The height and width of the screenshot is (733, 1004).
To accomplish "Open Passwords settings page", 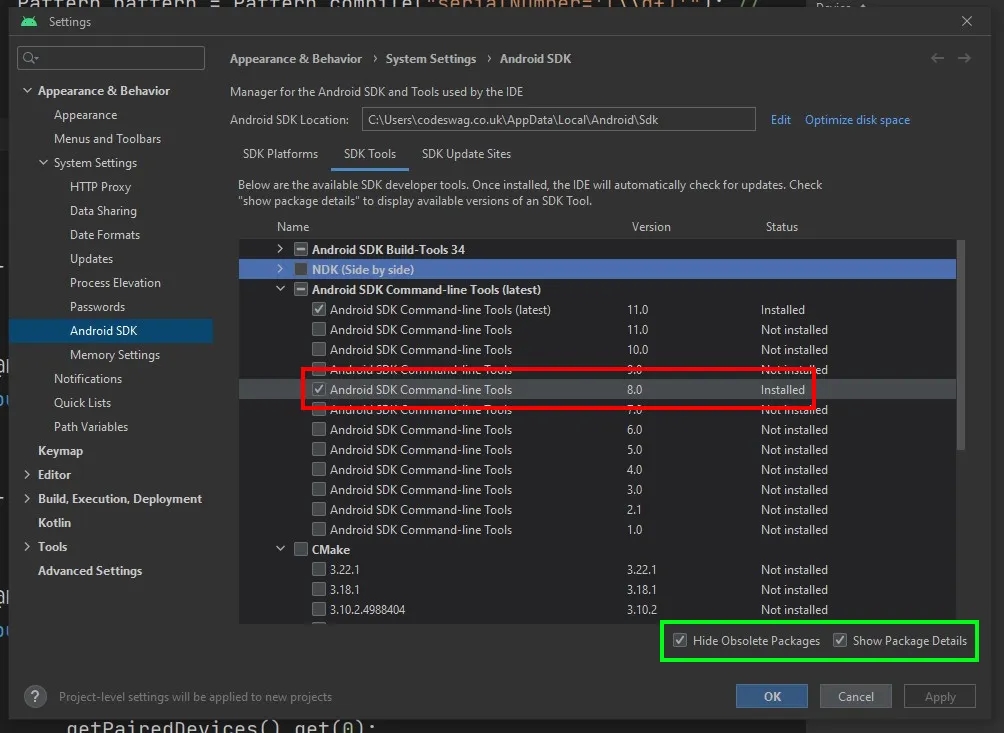I will click(97, 307).
